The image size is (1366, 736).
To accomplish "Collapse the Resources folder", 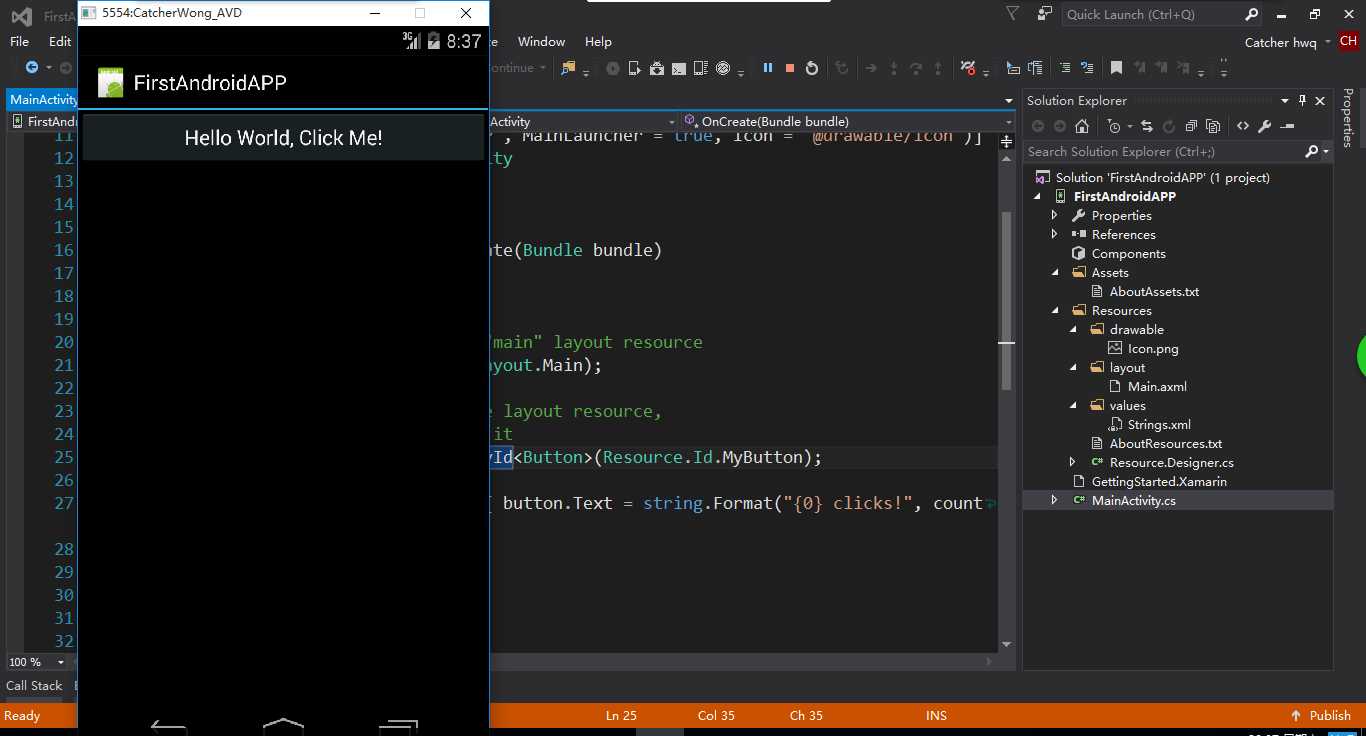I will click(1054, 310).
